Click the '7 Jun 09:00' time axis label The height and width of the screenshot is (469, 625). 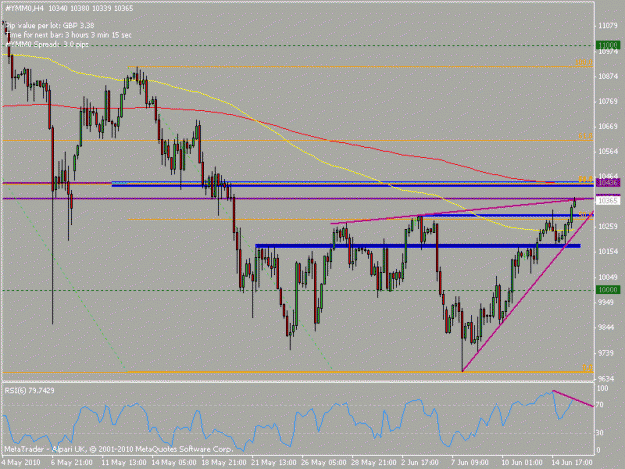click(x=470, y=462)
